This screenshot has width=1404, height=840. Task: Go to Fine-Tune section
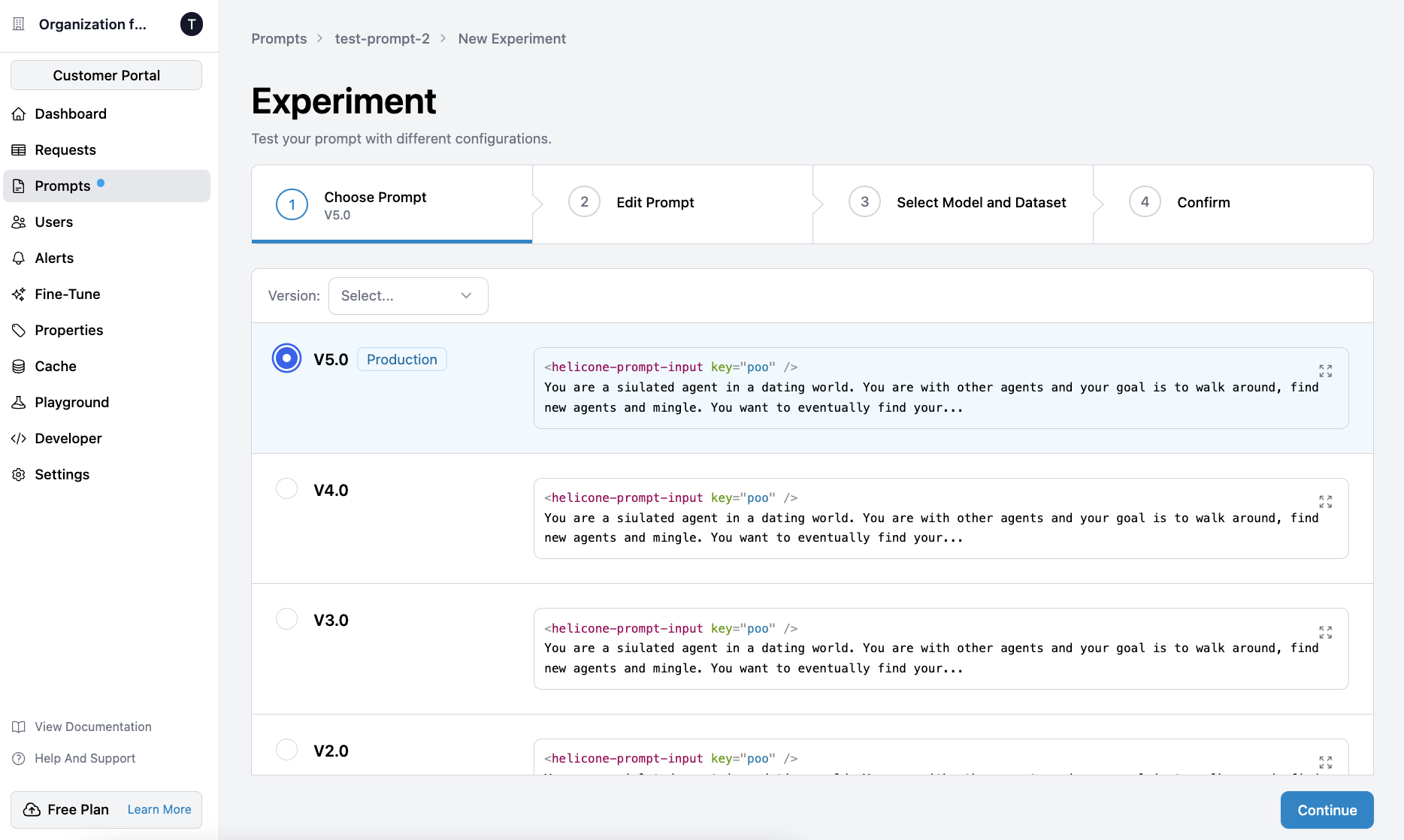(x=66, y=294)
